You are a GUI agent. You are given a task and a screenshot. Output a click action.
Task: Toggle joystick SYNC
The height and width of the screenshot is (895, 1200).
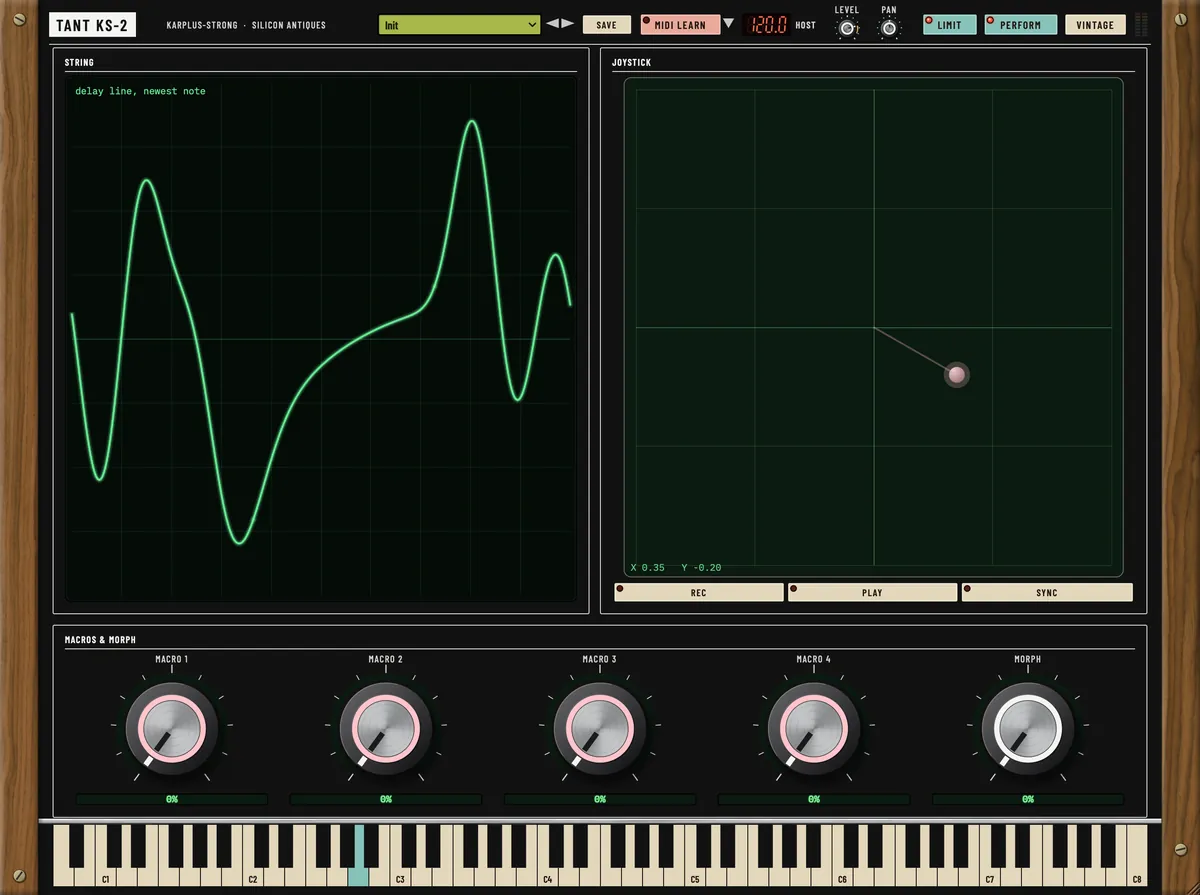pos(1047,593)
